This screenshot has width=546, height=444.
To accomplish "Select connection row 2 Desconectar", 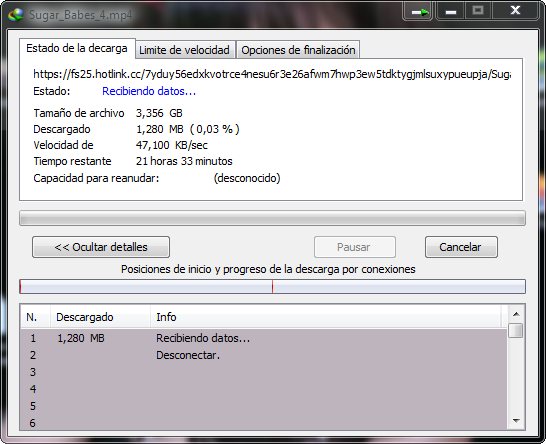I will 264,355.
